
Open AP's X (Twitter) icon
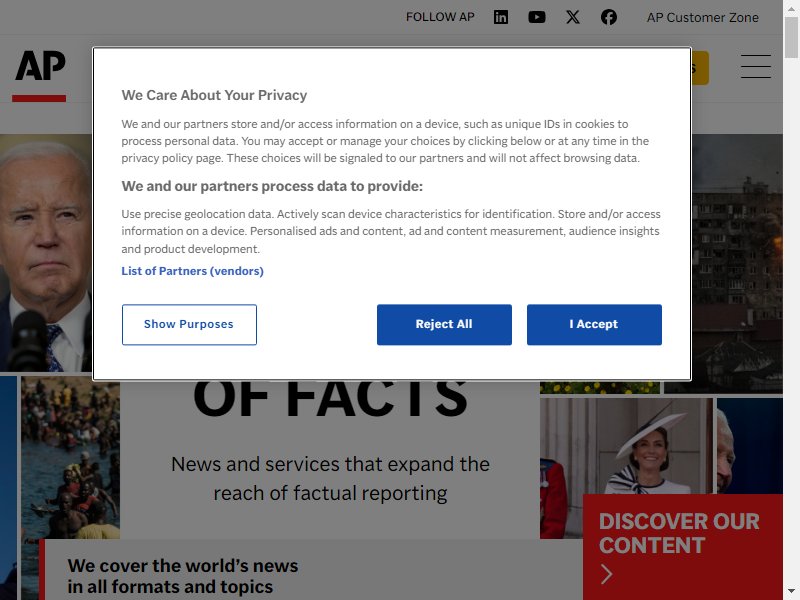572,17
